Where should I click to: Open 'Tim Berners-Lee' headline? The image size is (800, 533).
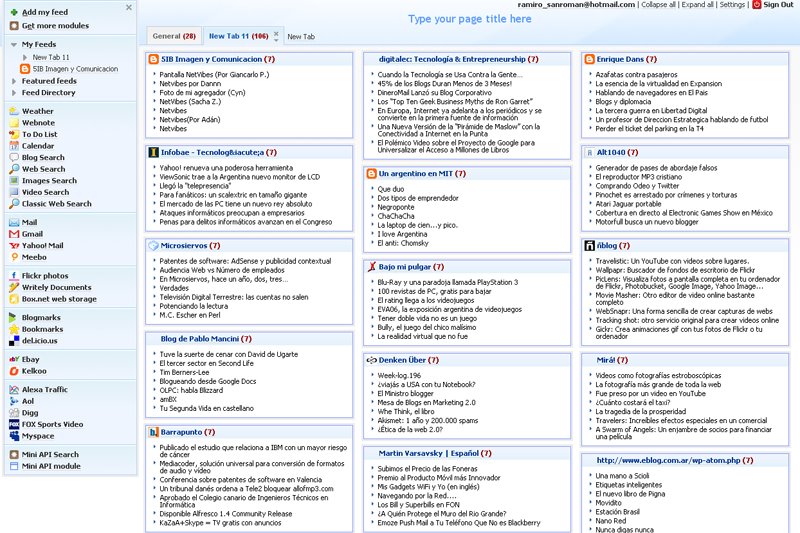click(x=184, y=372)
